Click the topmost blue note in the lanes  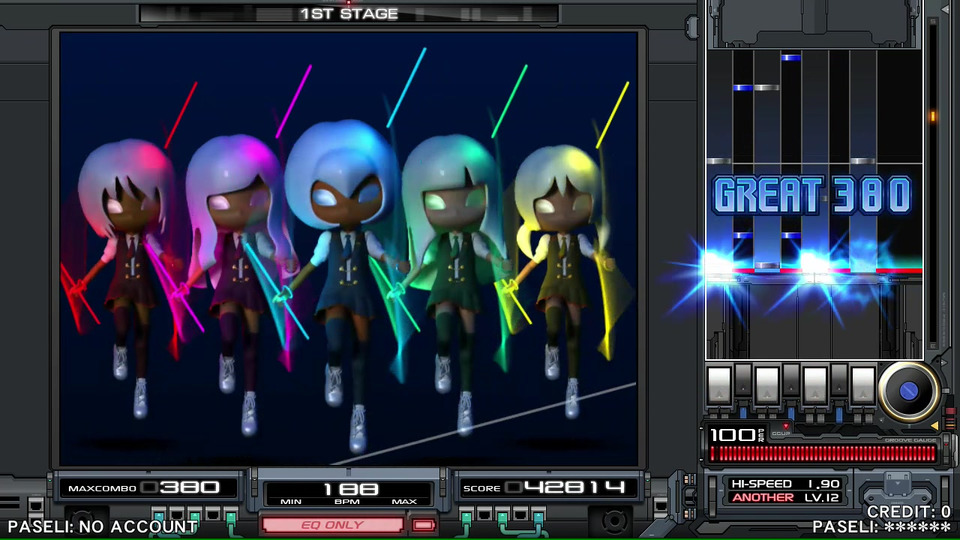(x=791, y=58)
